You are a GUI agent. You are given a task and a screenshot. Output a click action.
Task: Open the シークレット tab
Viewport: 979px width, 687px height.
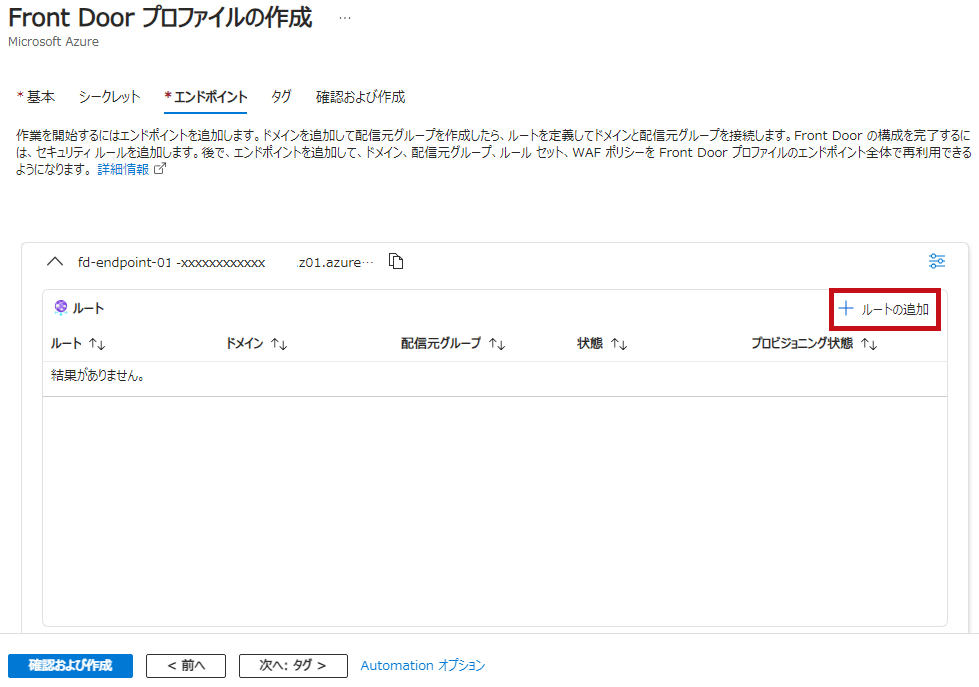pos(109,97)
